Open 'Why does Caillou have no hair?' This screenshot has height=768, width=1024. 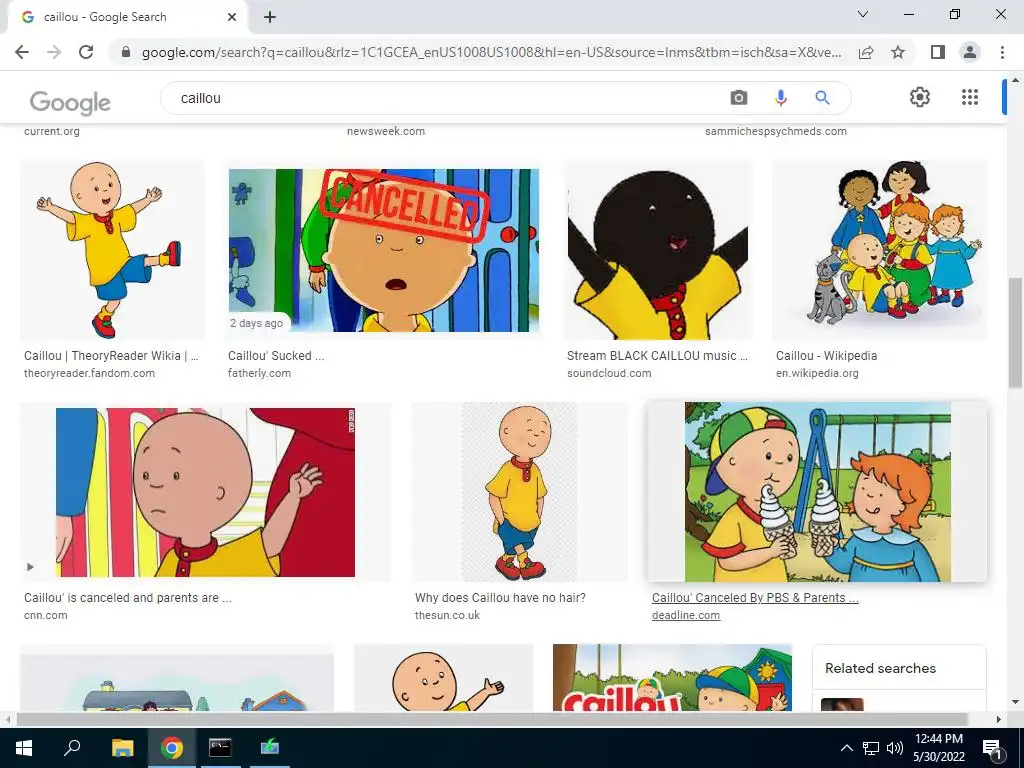coord(500,598)
